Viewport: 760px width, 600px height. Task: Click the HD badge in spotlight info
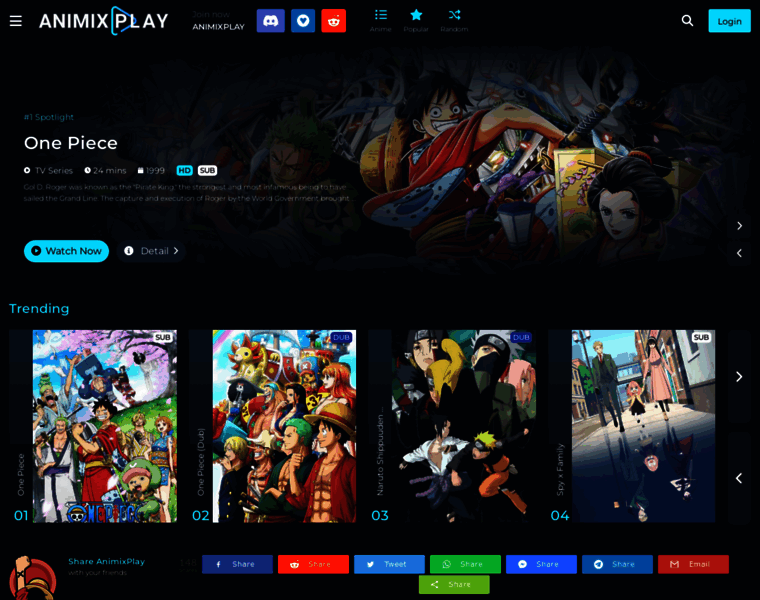coord(184,171)
